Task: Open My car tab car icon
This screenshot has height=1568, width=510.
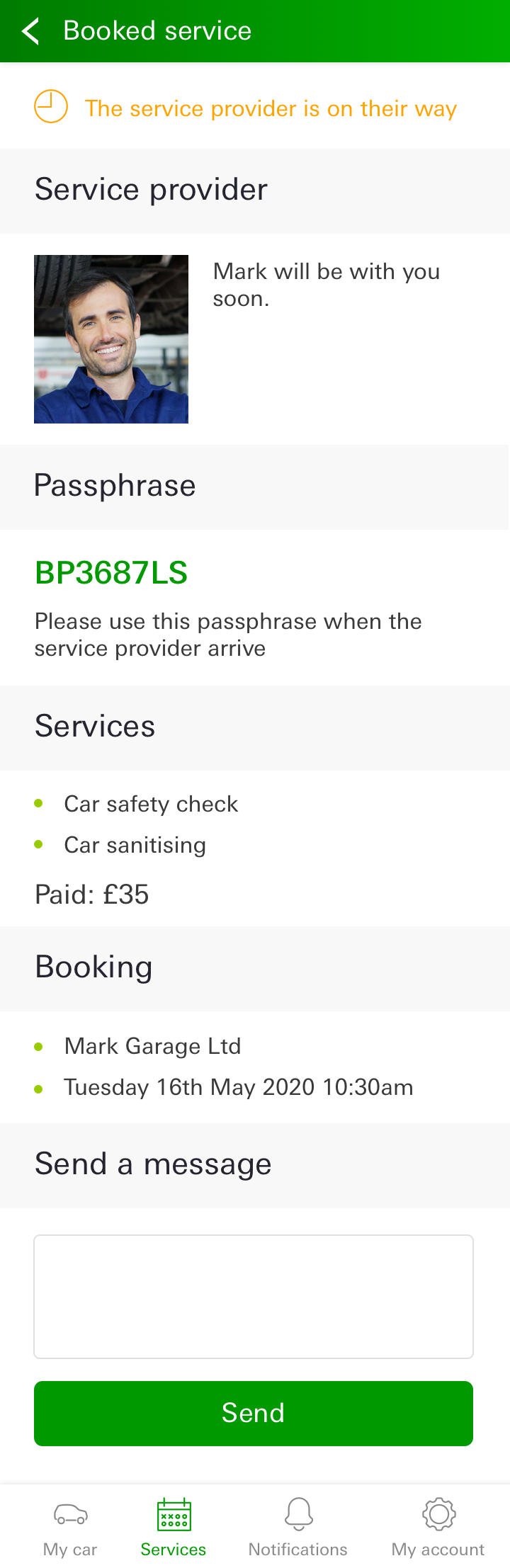Action: tap(70, 1514)
